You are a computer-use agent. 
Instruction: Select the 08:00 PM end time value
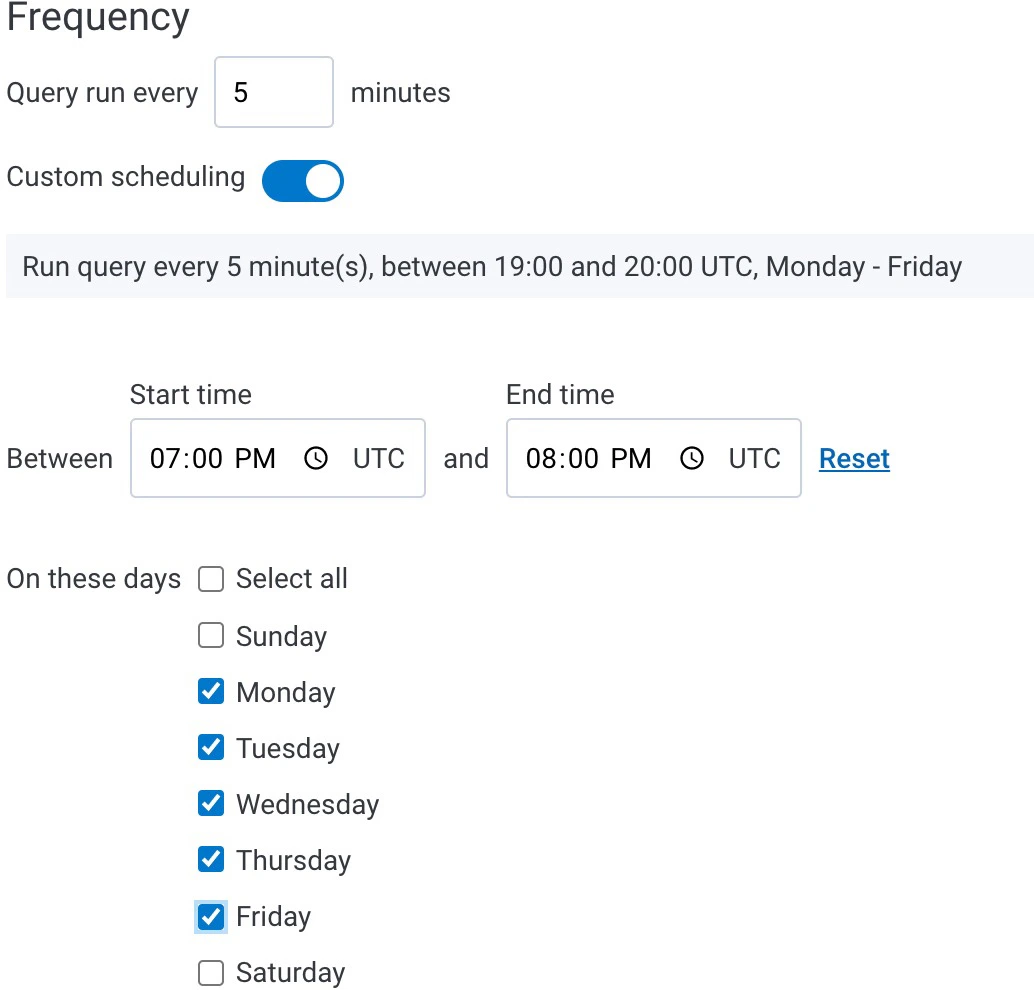(587, 458)
